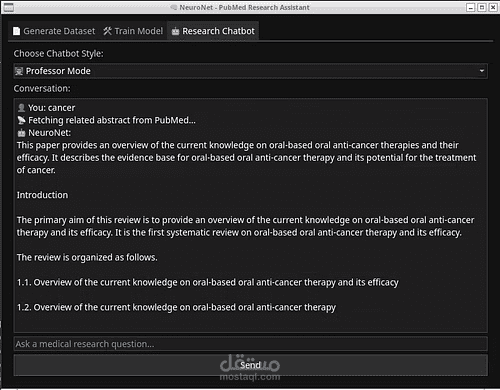Click the NeuroNet title bar text
The height and width of the screenshot is (390, 500).
(x=244, y=7)
